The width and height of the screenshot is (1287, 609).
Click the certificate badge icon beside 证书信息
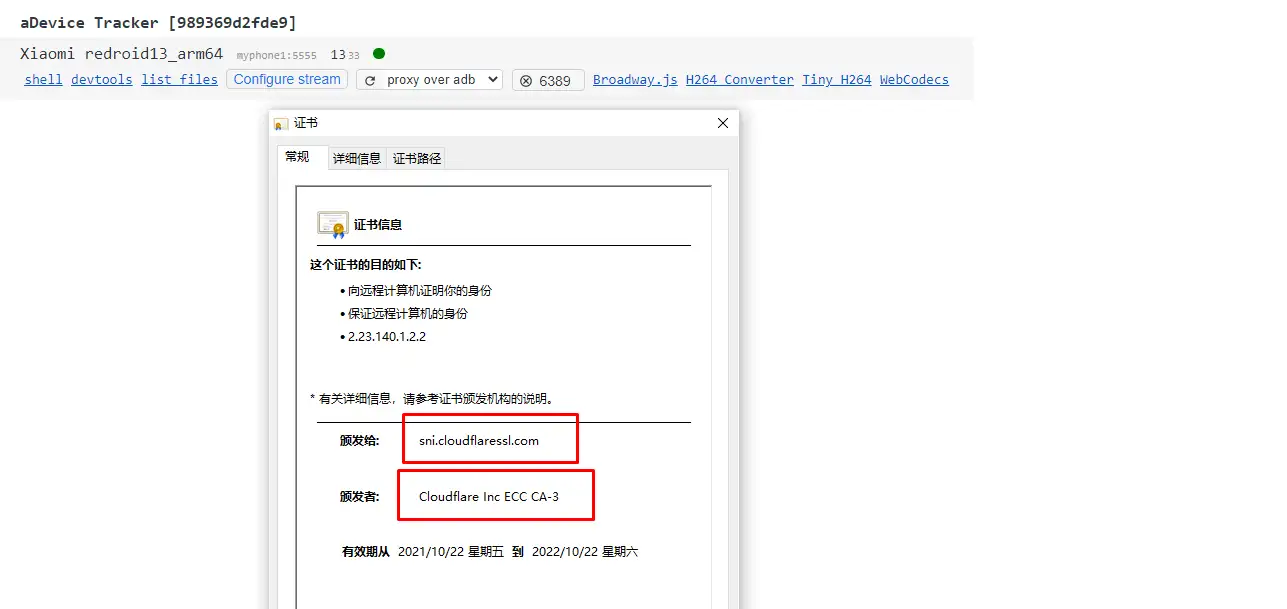(333, 225)
